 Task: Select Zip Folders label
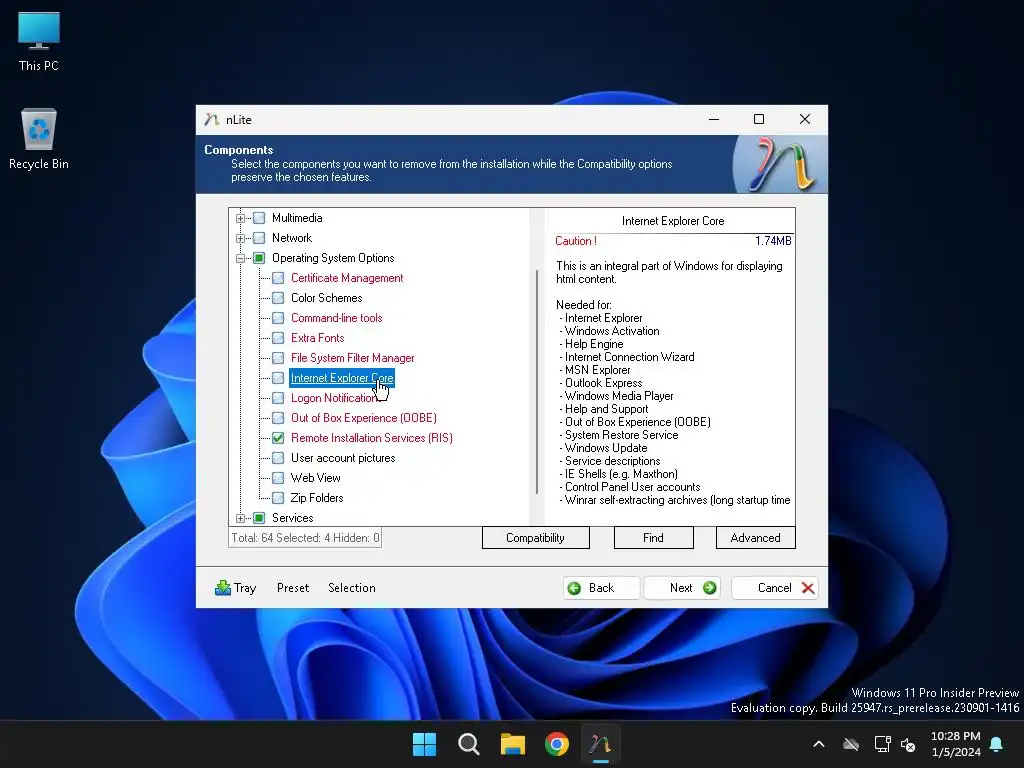tap(317, 498)
